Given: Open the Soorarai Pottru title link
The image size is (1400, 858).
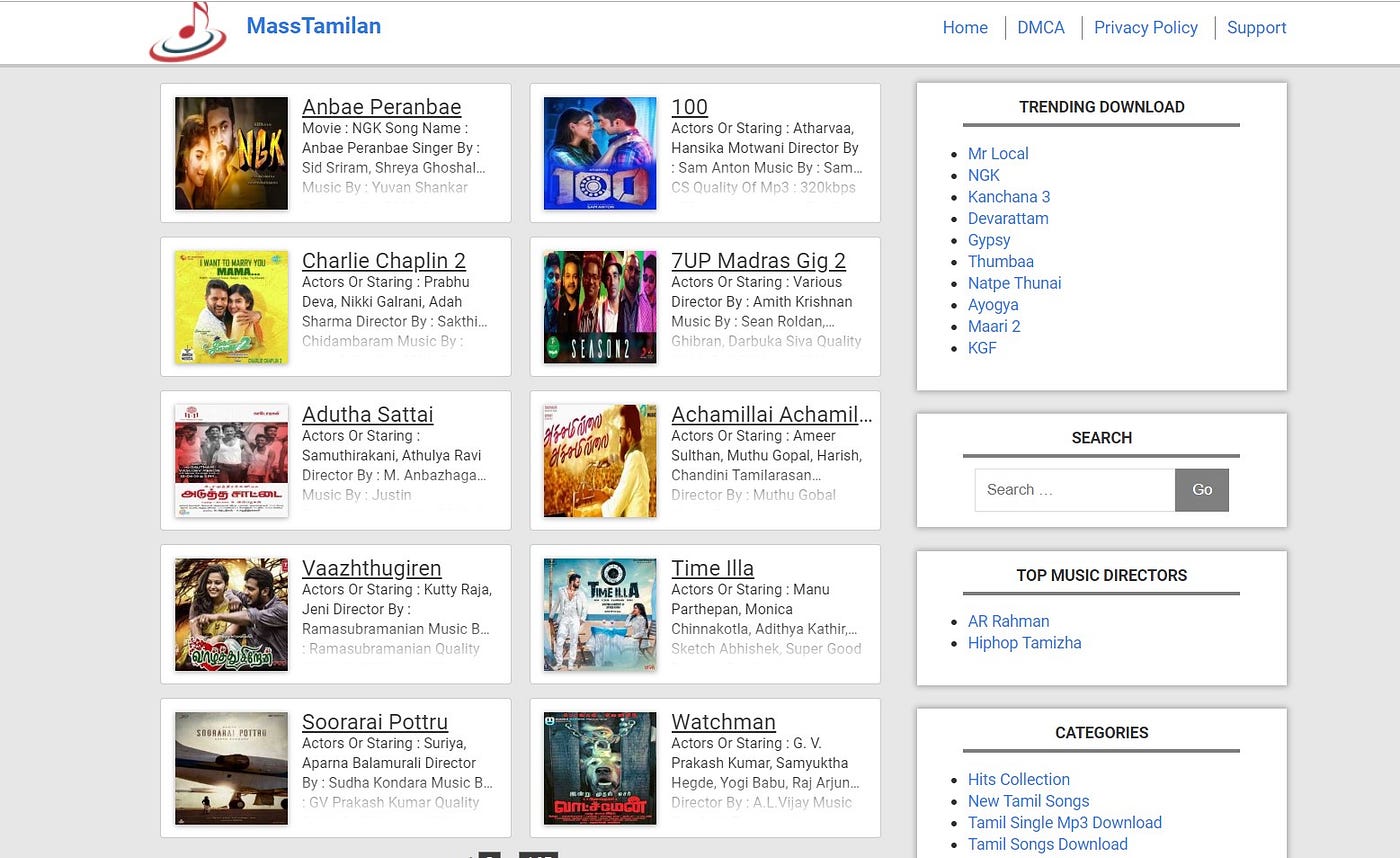Looking at the screenshot, I should pos(375,722).
